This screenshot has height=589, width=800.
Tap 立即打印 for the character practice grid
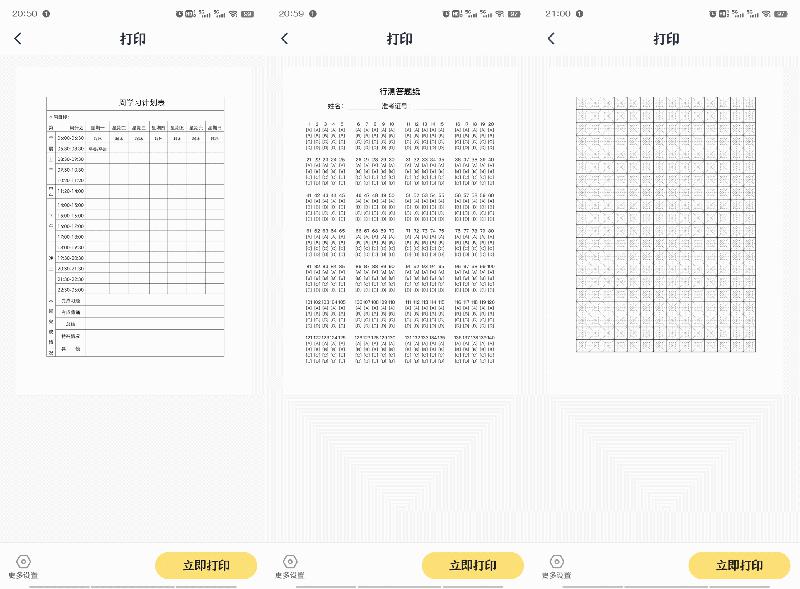[x=739, y=566]
